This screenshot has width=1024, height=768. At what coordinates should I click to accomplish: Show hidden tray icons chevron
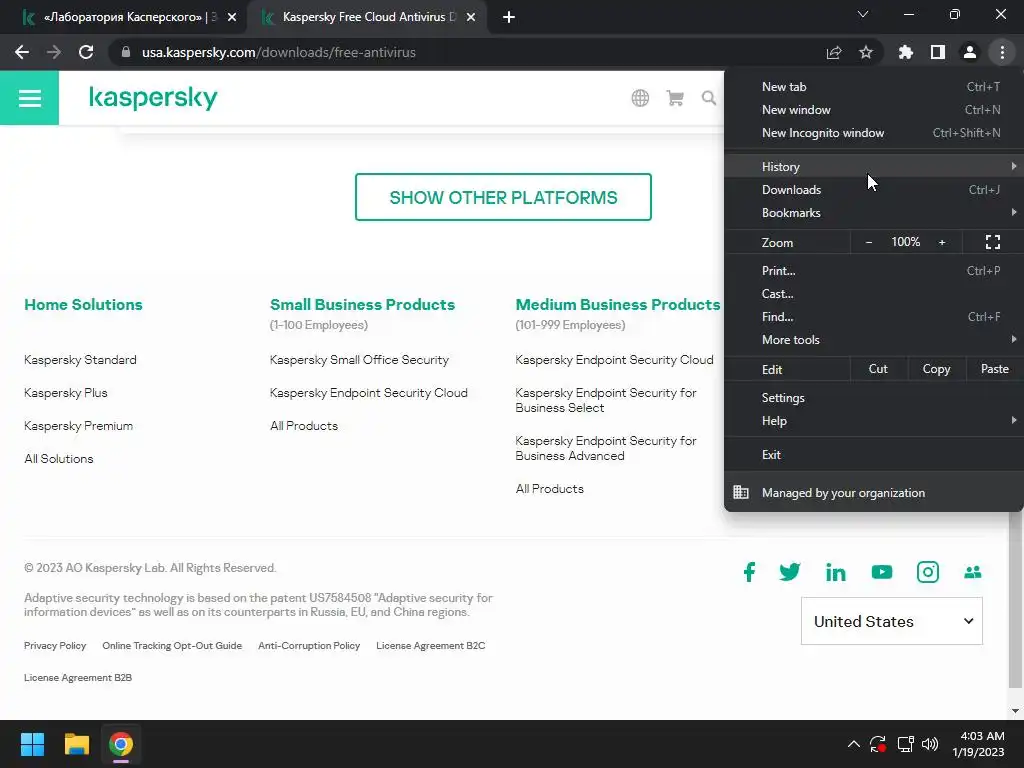click(854, 744)
